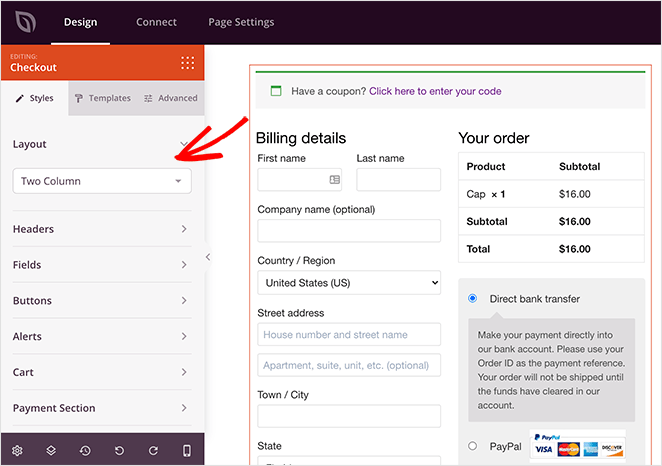Open global settings gear icon

pyautogui.click(x=17, y=451)
